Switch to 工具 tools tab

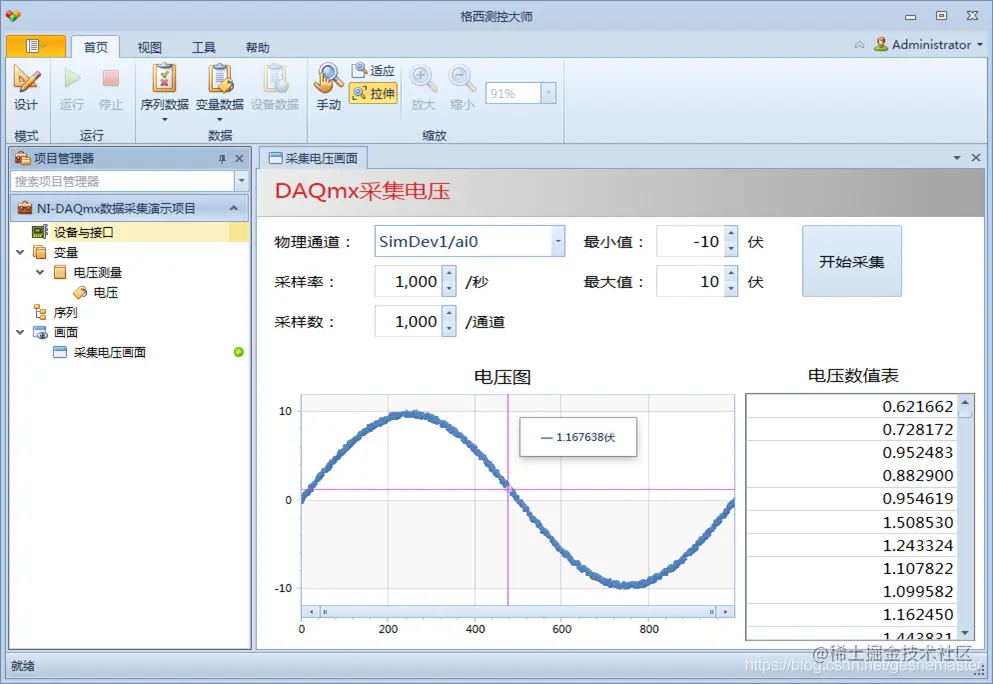coord(203,47)
